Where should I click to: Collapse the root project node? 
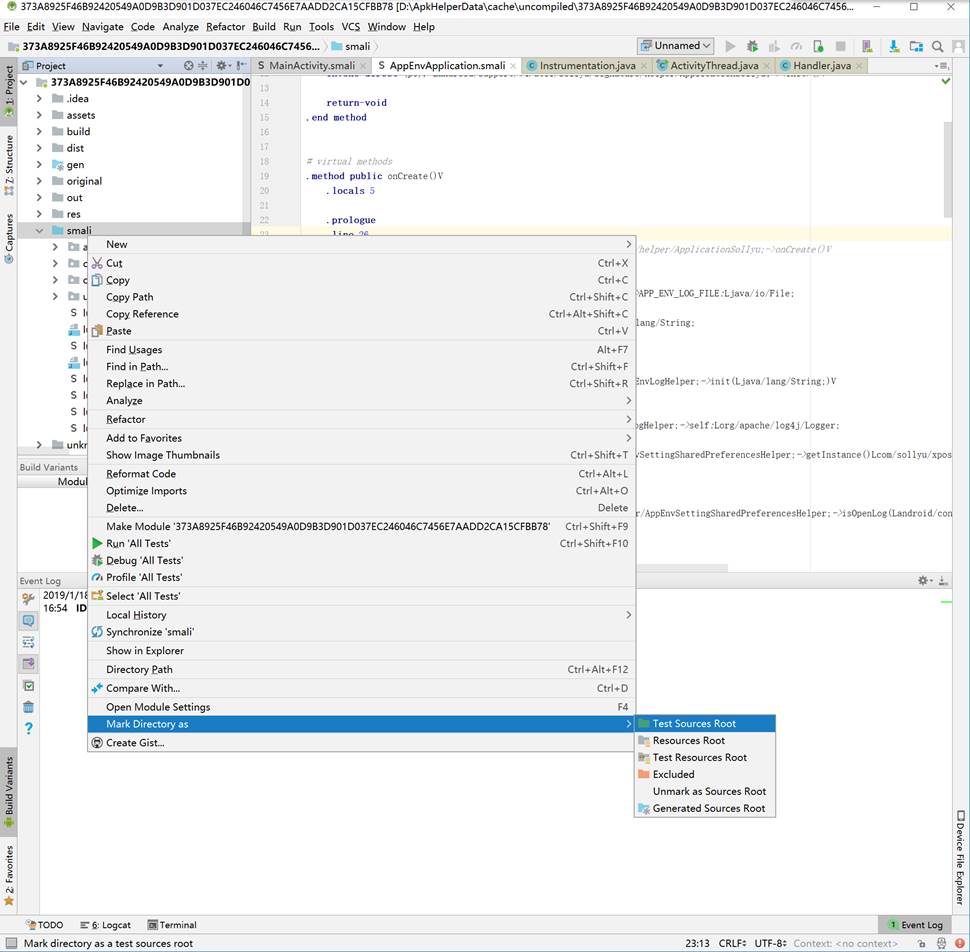[x=24, y=82]
